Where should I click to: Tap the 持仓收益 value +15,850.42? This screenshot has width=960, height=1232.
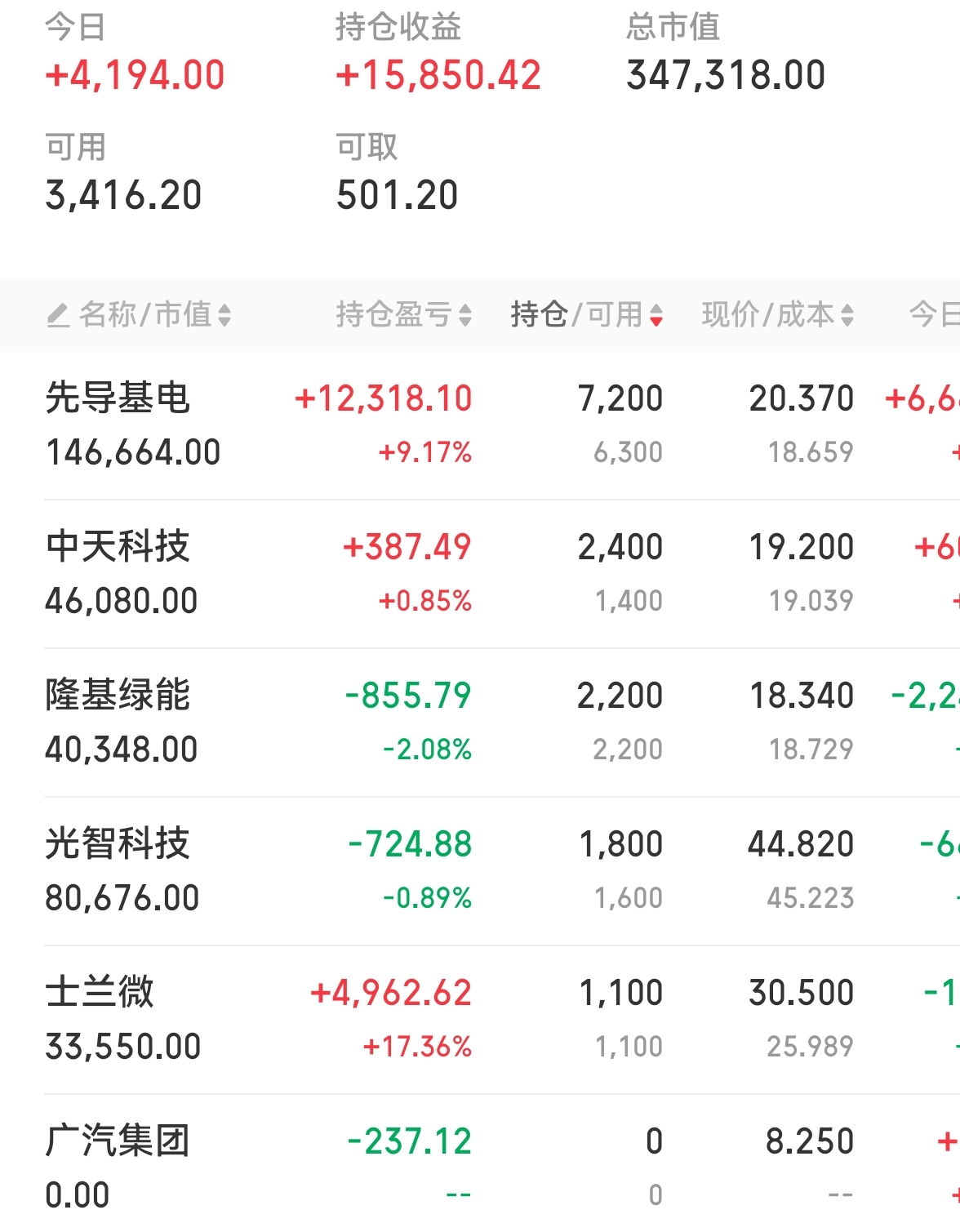pos(438,76)
